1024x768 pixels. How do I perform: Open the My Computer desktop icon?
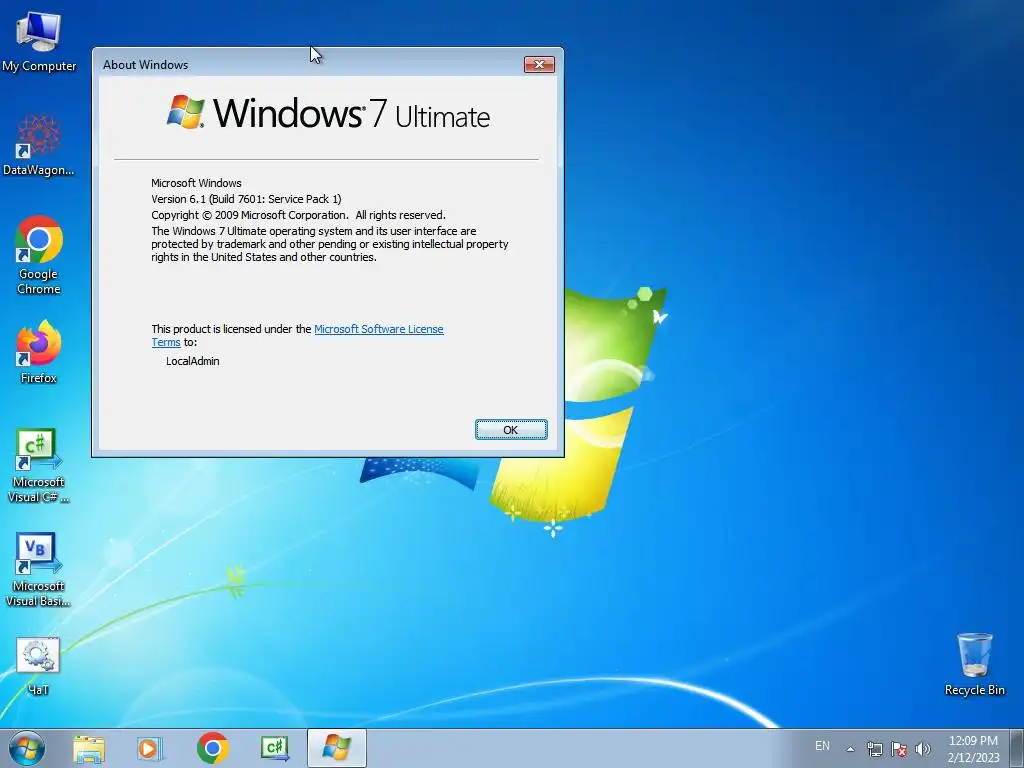[x=39, y=40]
